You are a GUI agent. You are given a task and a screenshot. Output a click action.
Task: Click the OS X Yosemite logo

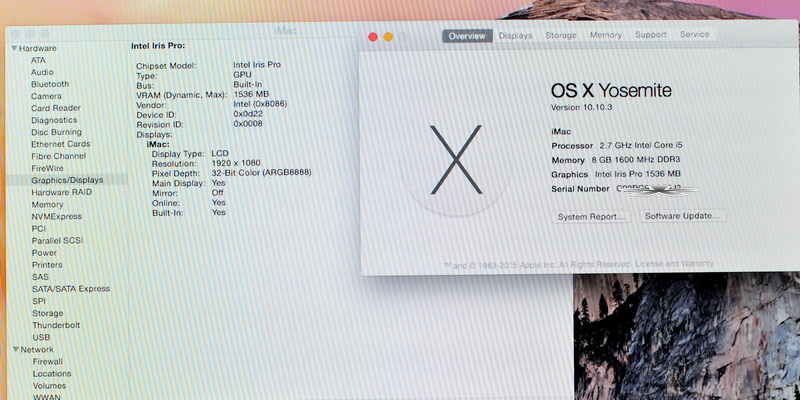[456, 160]
